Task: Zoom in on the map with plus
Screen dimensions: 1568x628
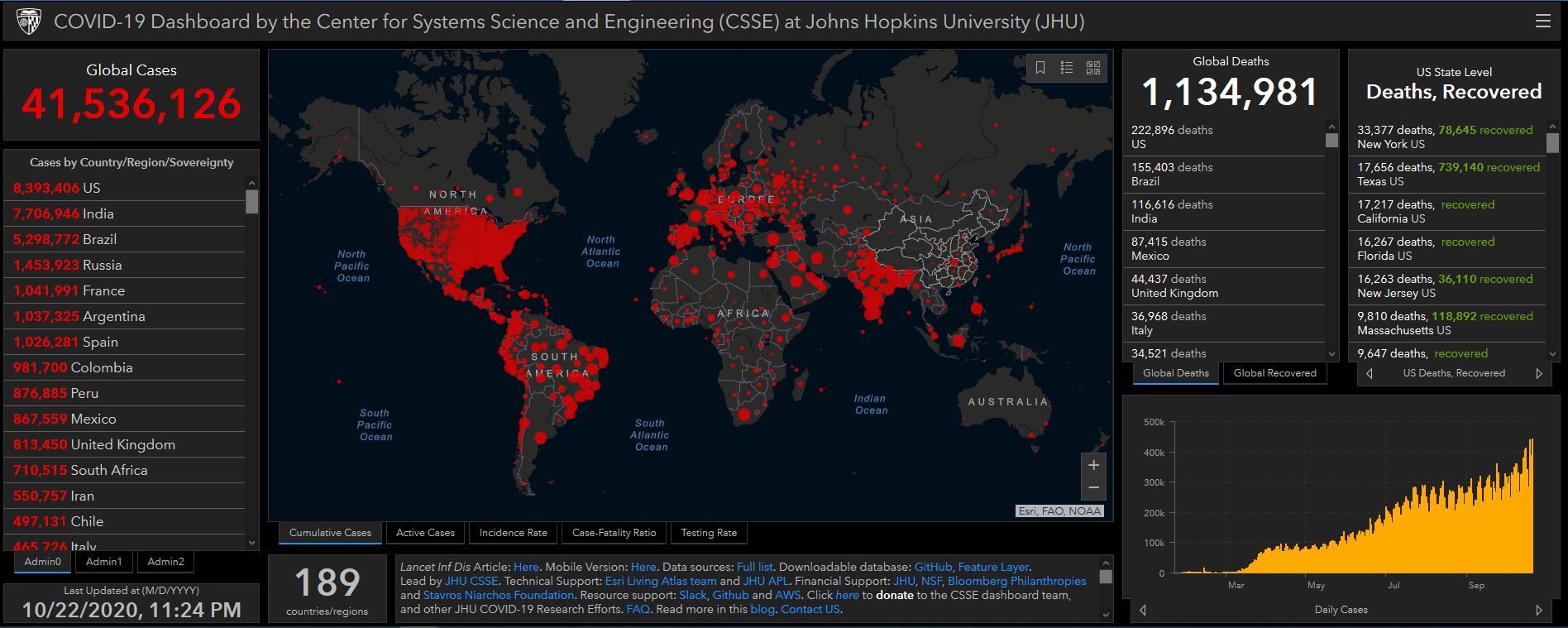Action: click(1093, 465)
